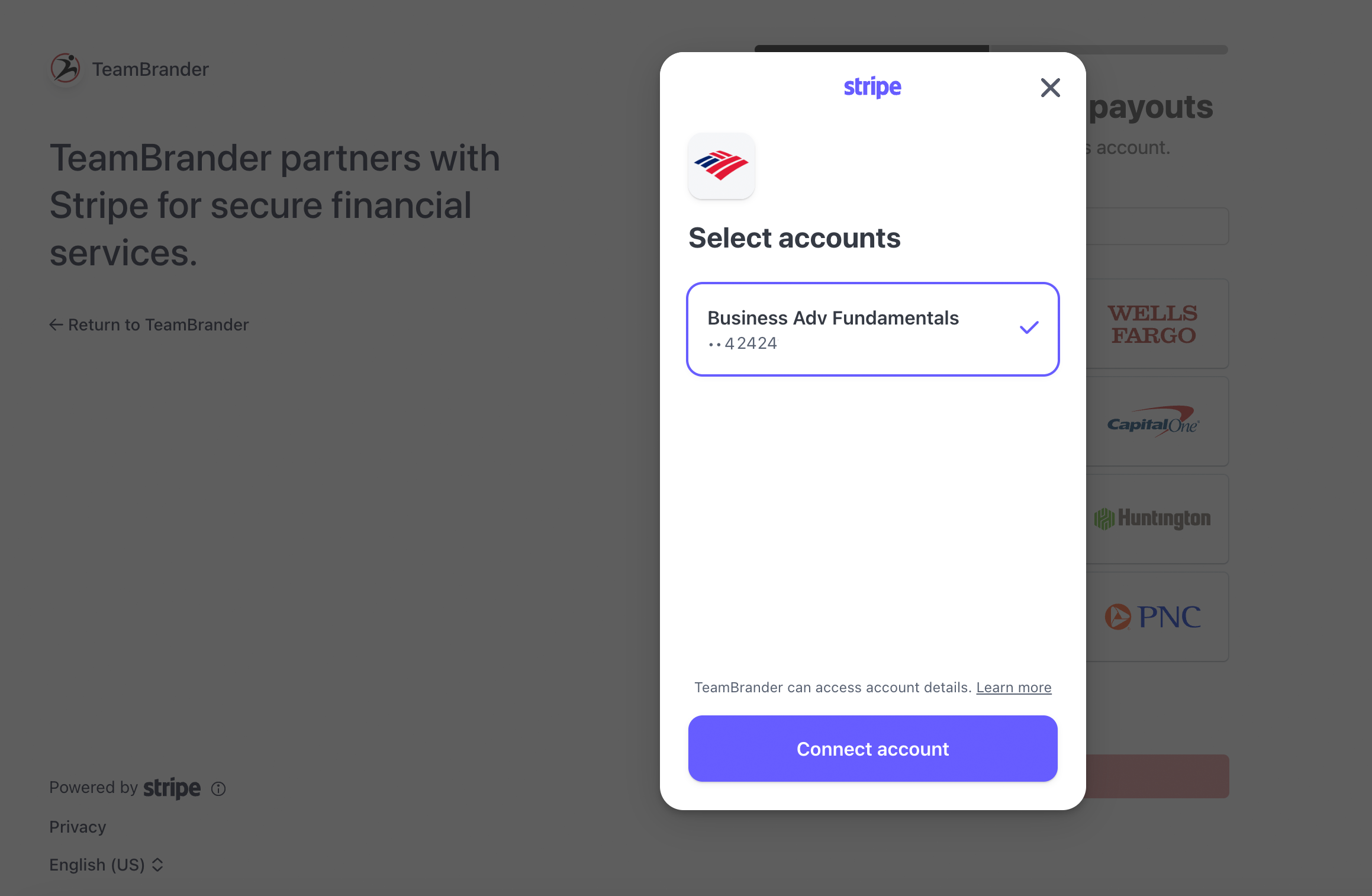Open the Privacy link
The height and width of the screenshot is (896, 1372).
click(x=78, y=827)
